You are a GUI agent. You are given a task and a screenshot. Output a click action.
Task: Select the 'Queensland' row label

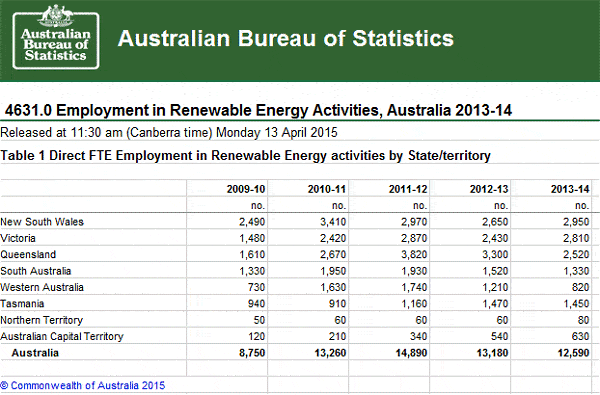(x=28, y=255)
